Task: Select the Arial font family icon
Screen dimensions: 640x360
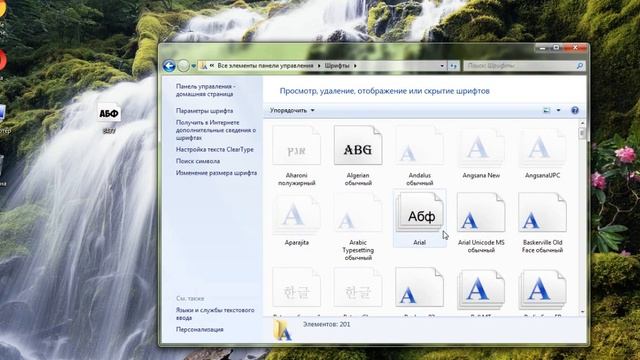Action: click(x=419, y=213)
